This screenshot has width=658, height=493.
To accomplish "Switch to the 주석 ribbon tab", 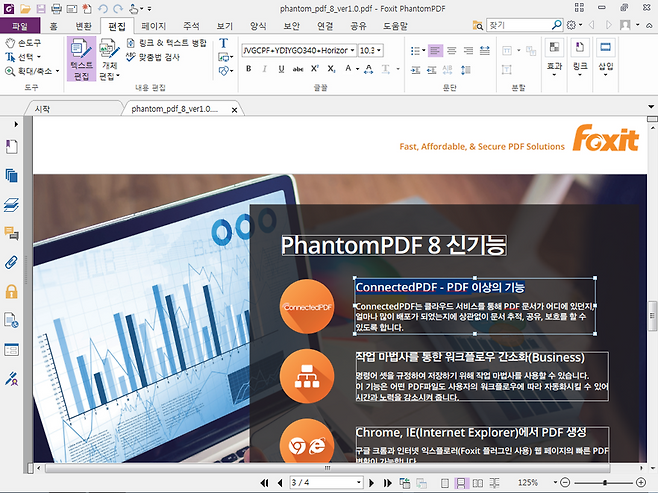I will coord(191,26).
